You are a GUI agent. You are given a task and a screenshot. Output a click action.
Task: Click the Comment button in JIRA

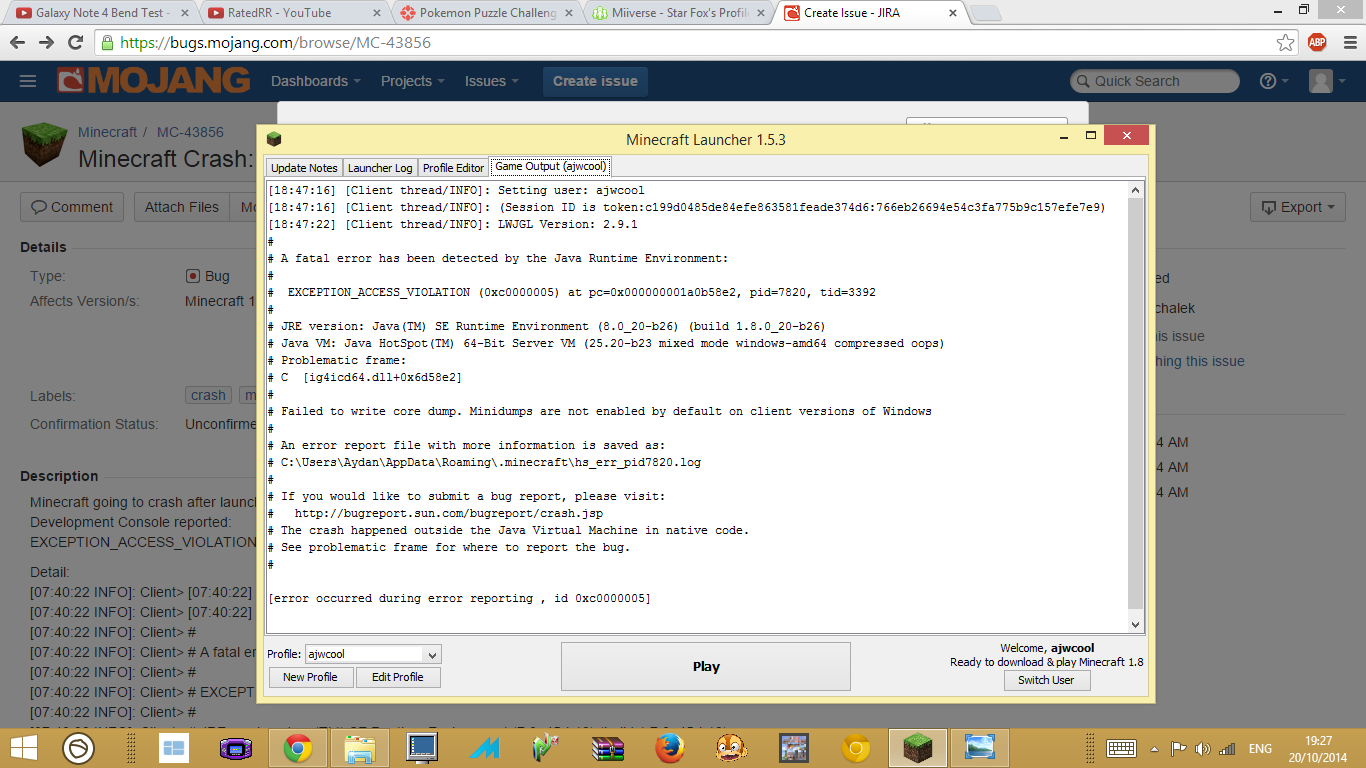(72, 207)
